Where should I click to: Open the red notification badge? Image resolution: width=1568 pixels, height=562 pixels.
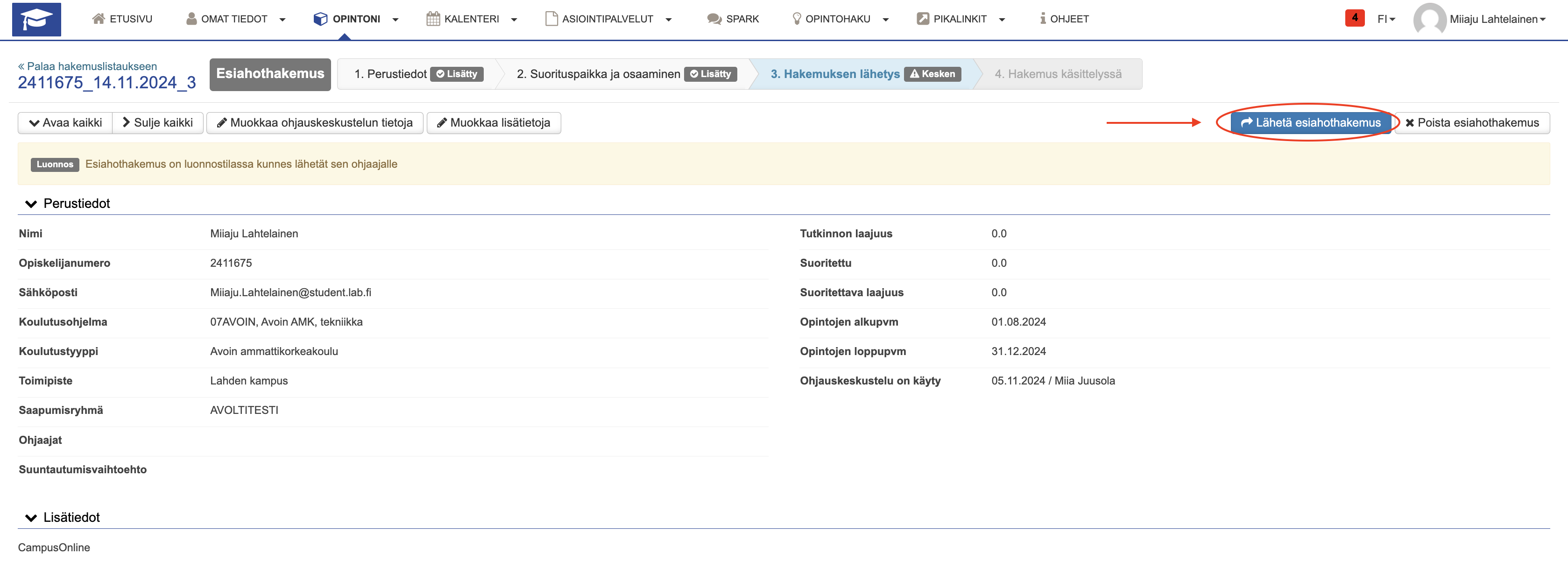(x=1354, y=18)
